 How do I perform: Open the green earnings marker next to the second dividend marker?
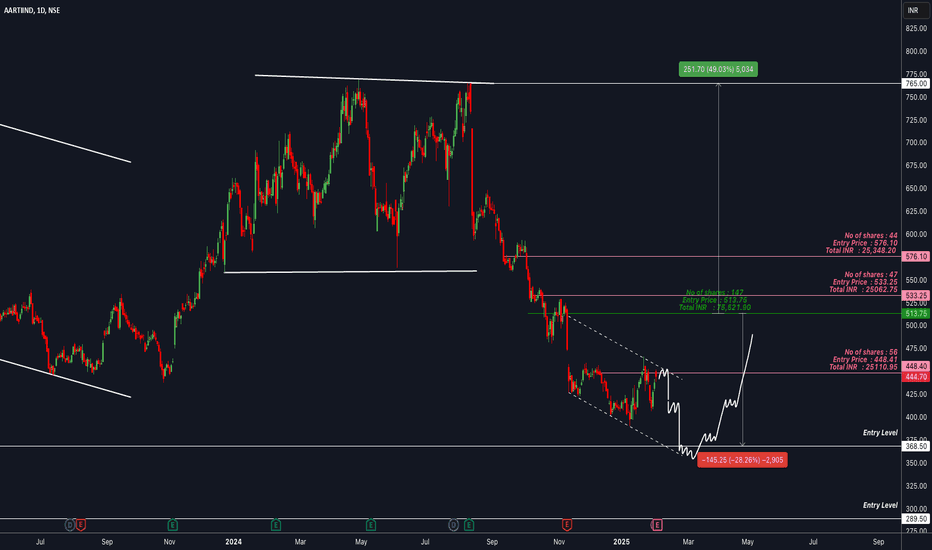[469, 525]
